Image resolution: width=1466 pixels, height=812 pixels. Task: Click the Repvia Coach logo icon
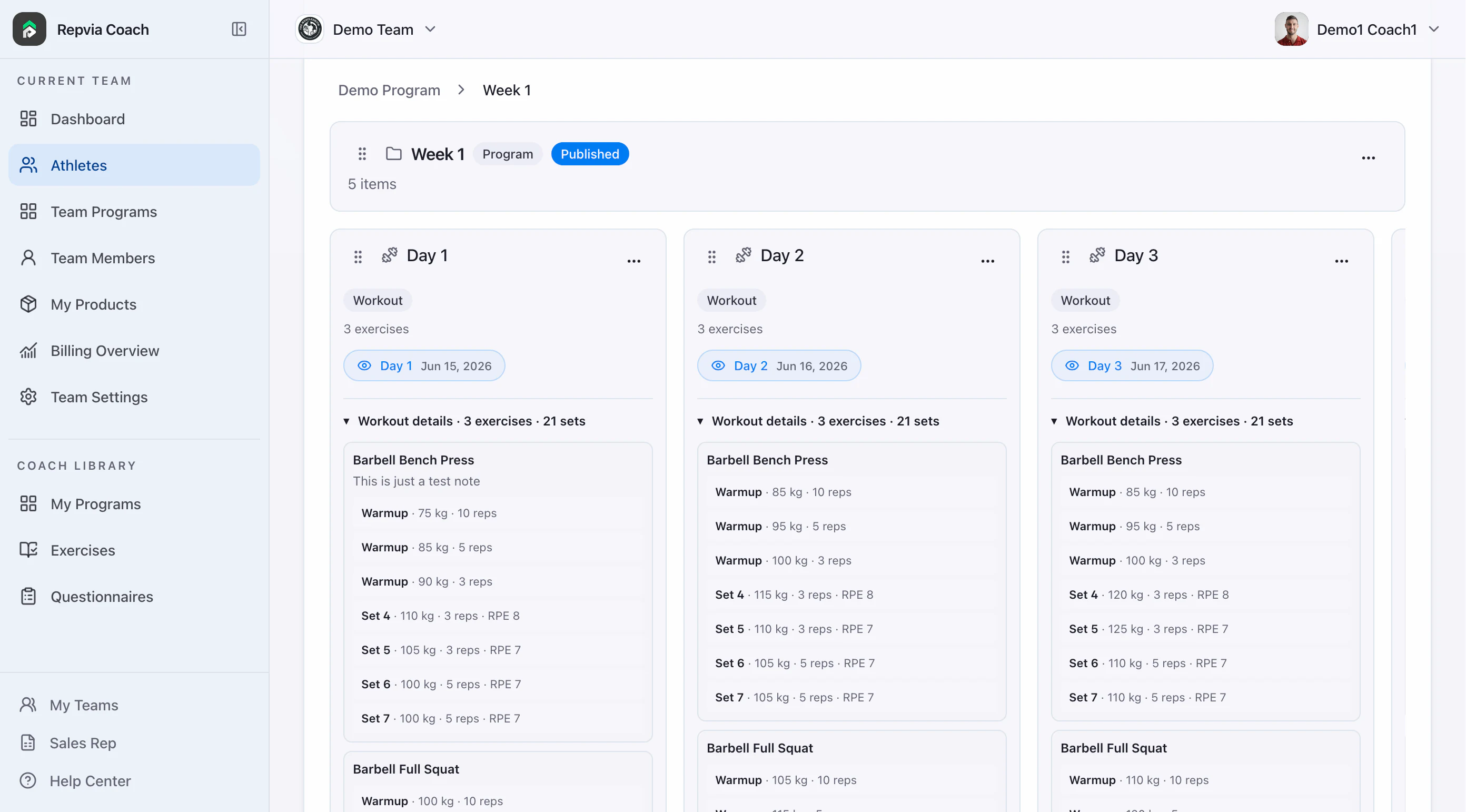click(29, 29)
